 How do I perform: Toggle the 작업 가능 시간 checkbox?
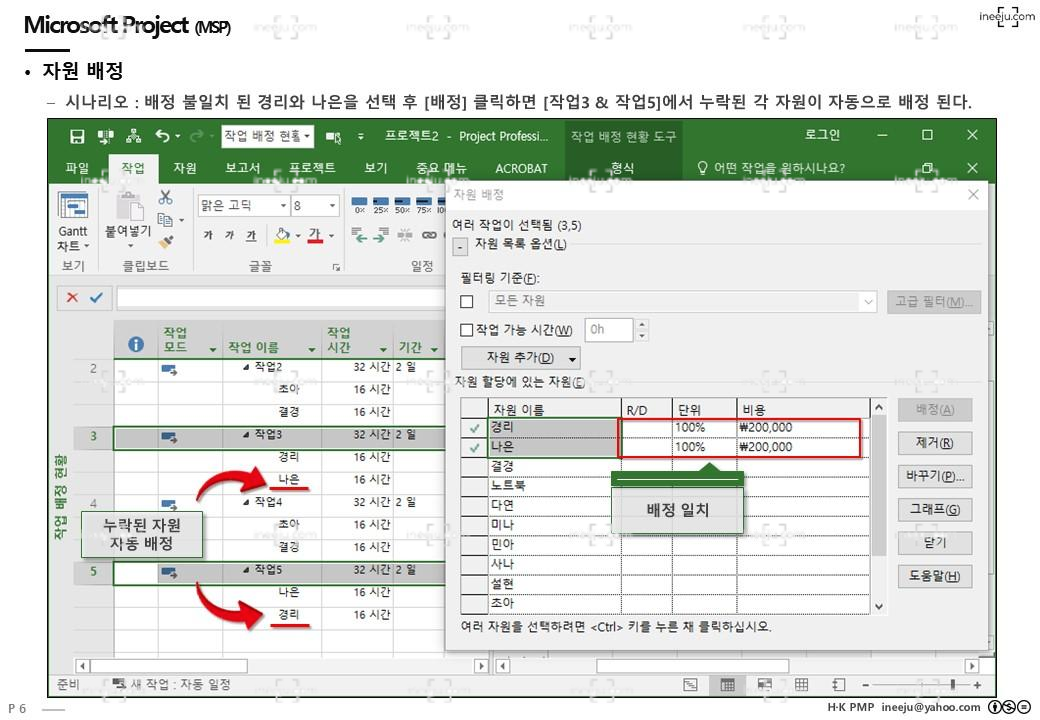(x=466, y=330)
